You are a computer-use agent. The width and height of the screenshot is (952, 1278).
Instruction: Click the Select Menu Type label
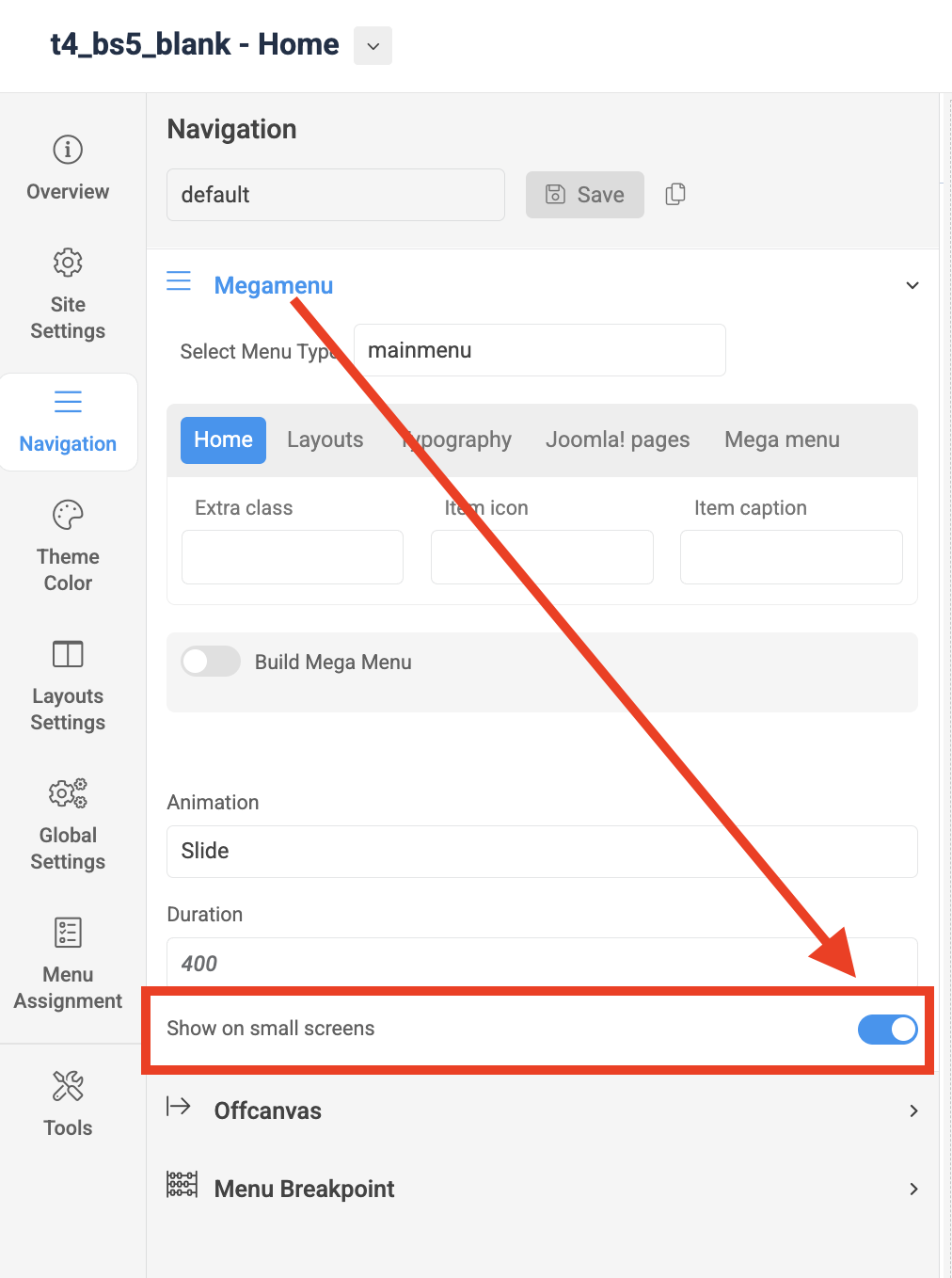[x=260, y=351]
